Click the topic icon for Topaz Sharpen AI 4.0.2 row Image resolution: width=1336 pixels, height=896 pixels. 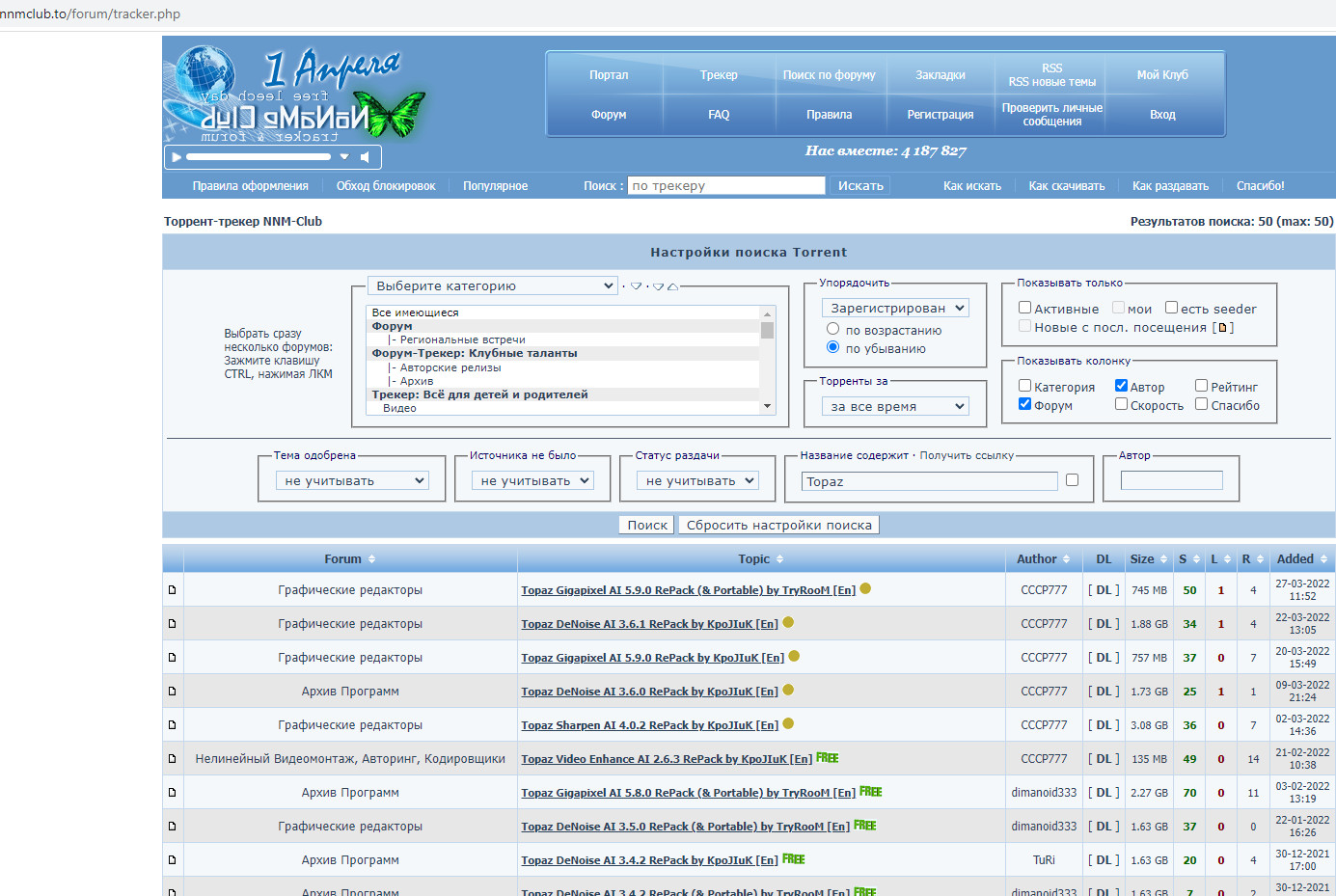click(x=173, y=724)
